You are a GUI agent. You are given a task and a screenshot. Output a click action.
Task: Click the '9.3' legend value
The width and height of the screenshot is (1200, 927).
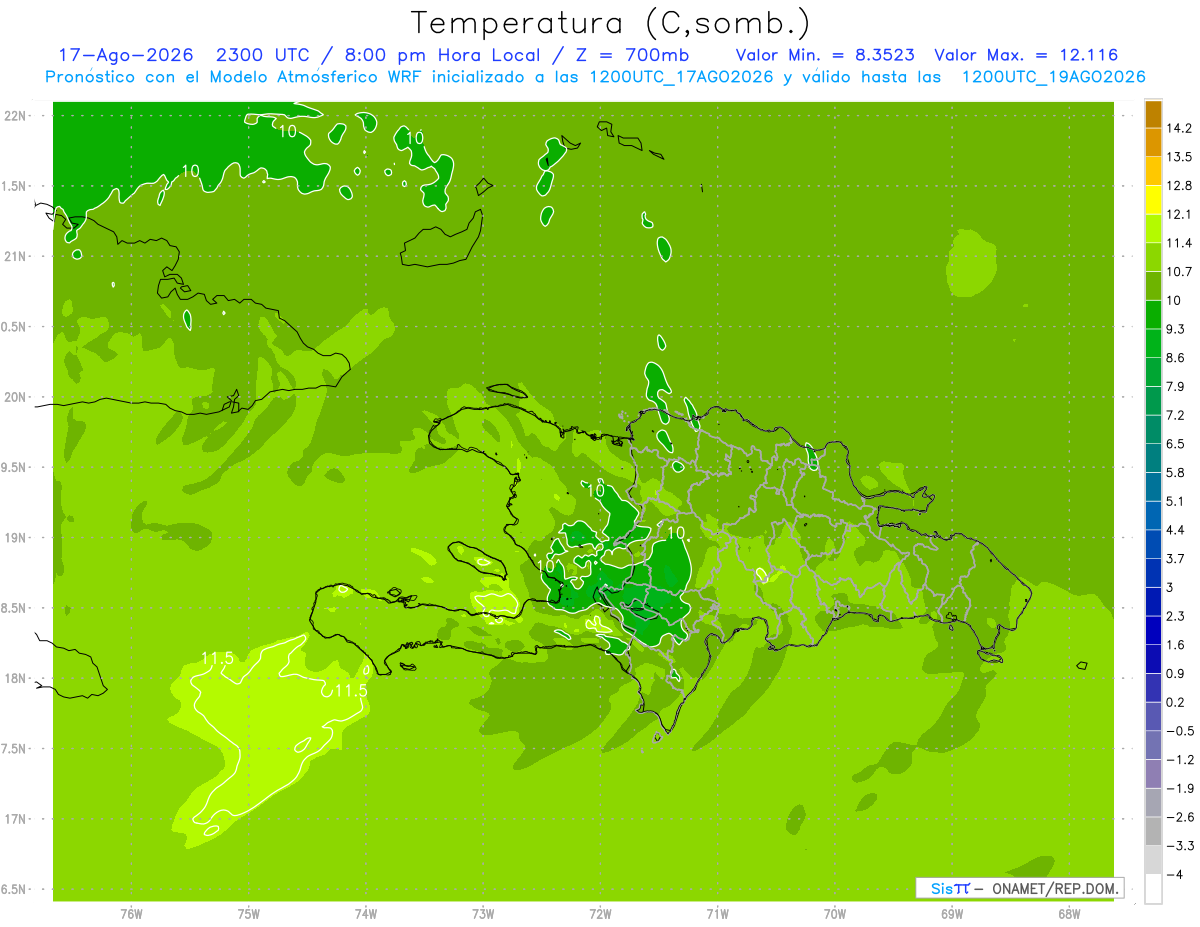pyautogui.click(x=1176, y=329)
